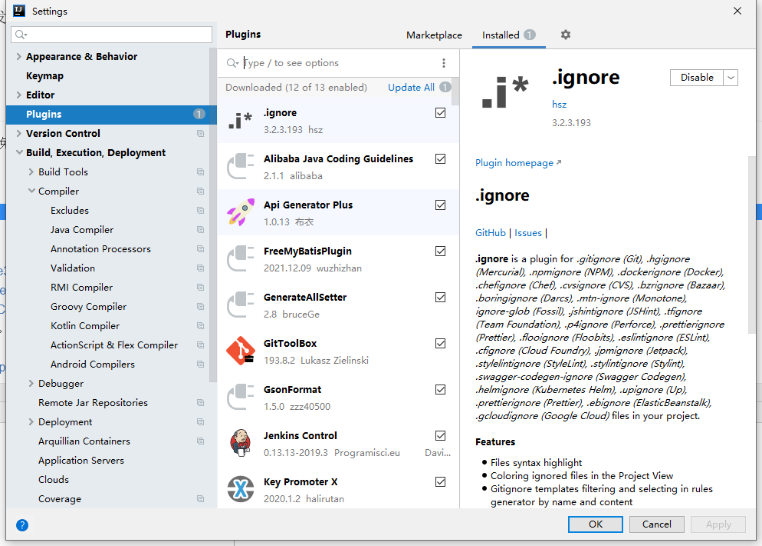Click project-level icon next to Build Tools
This screenshot has height=546, width=762.
pos(200,172)
